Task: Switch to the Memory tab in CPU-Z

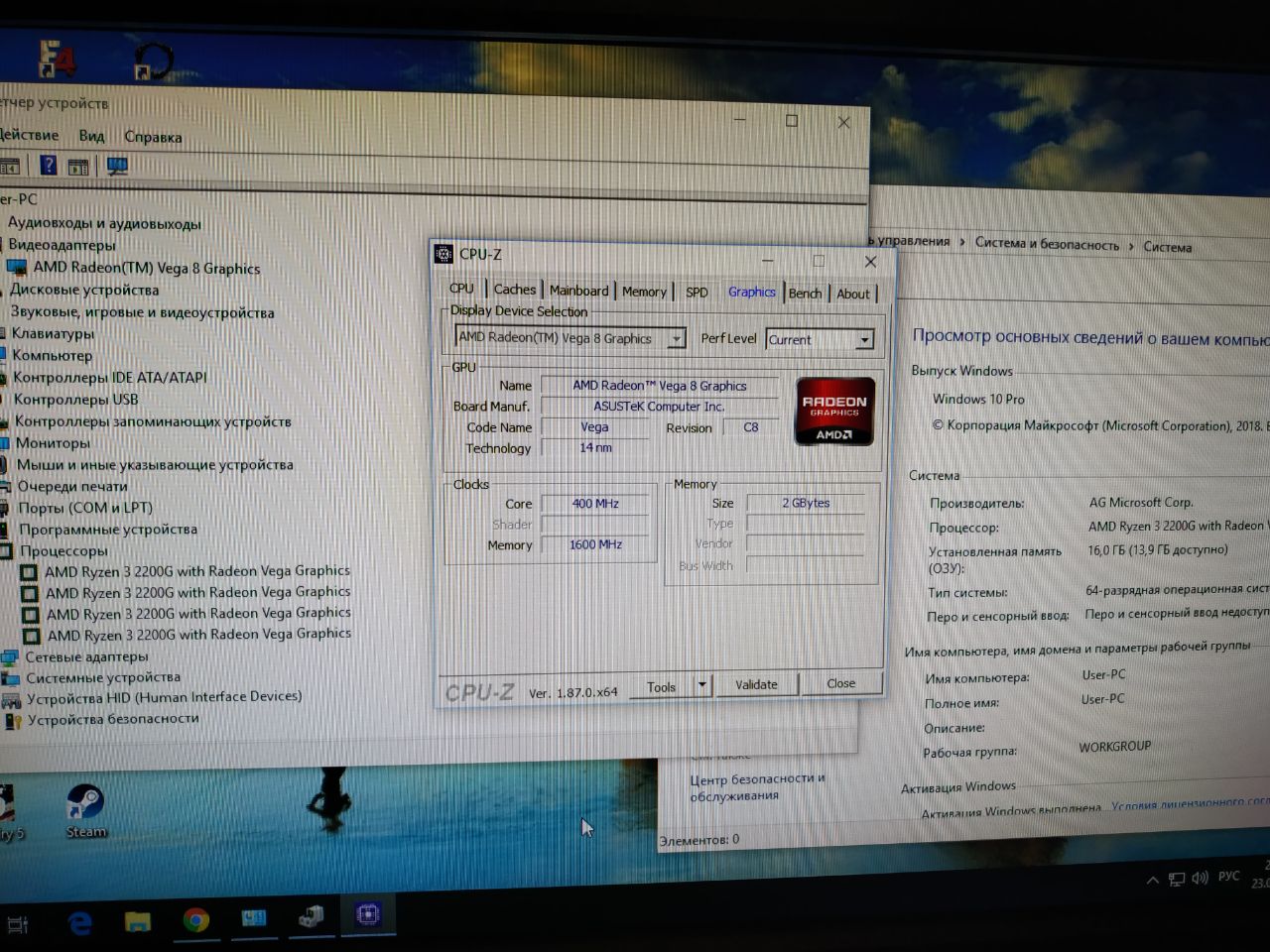Action: (644, 292)
